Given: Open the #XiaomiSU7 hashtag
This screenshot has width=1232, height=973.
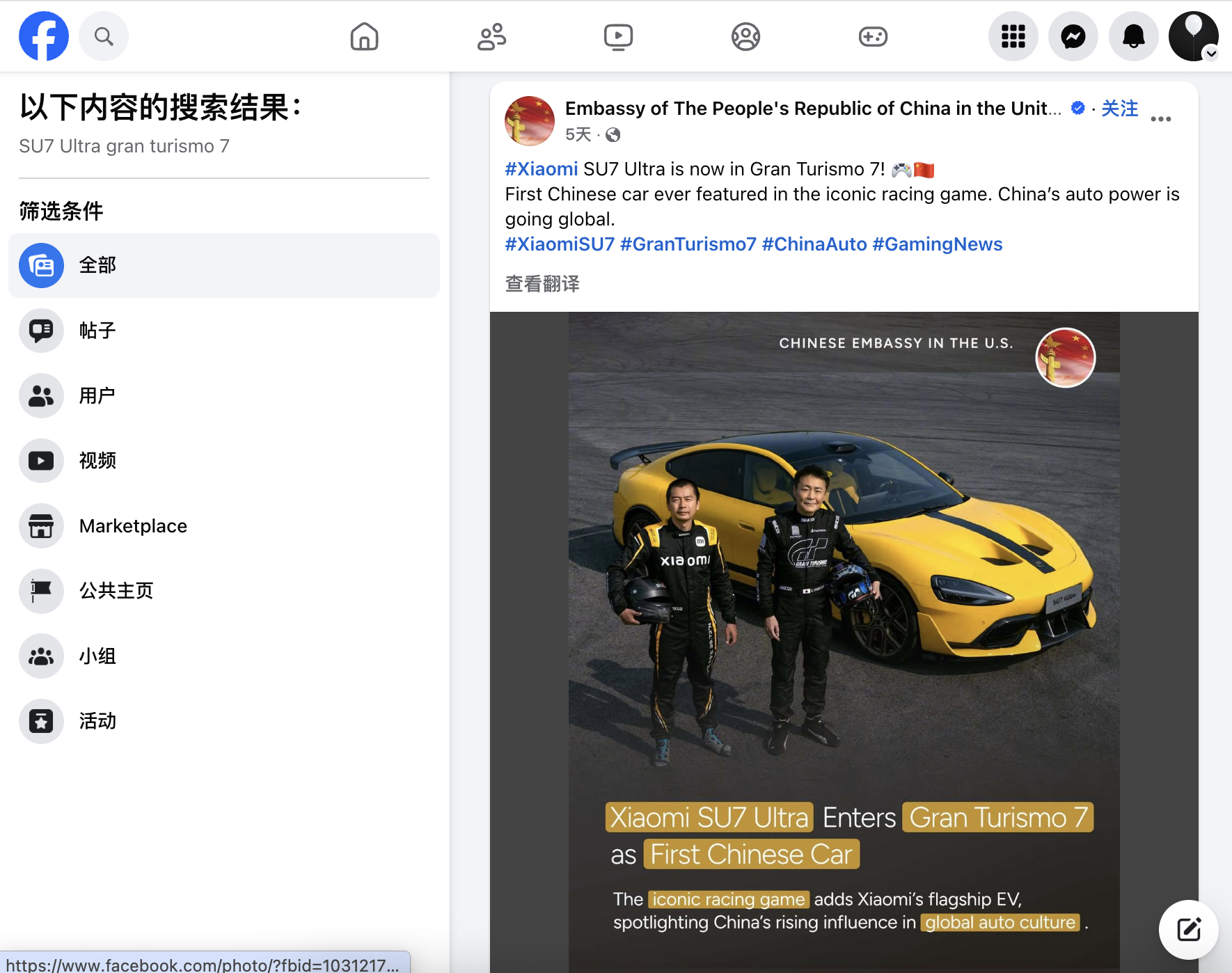Looking at the screenshot, I should pos(560,244).
